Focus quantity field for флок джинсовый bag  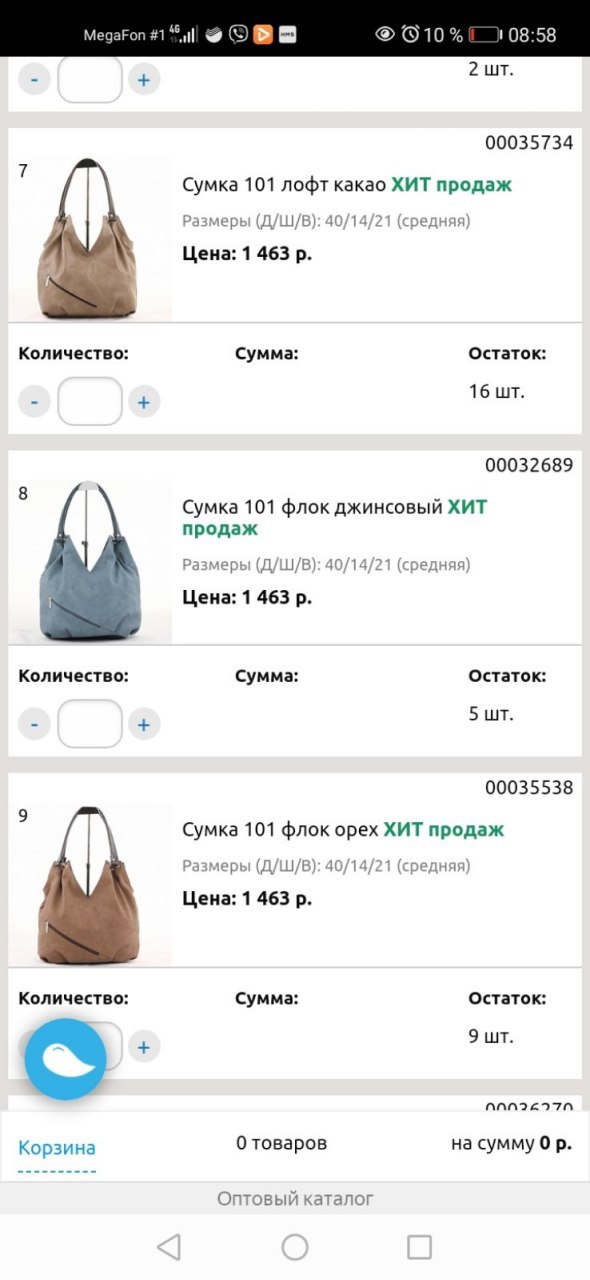tap(90, 724)
